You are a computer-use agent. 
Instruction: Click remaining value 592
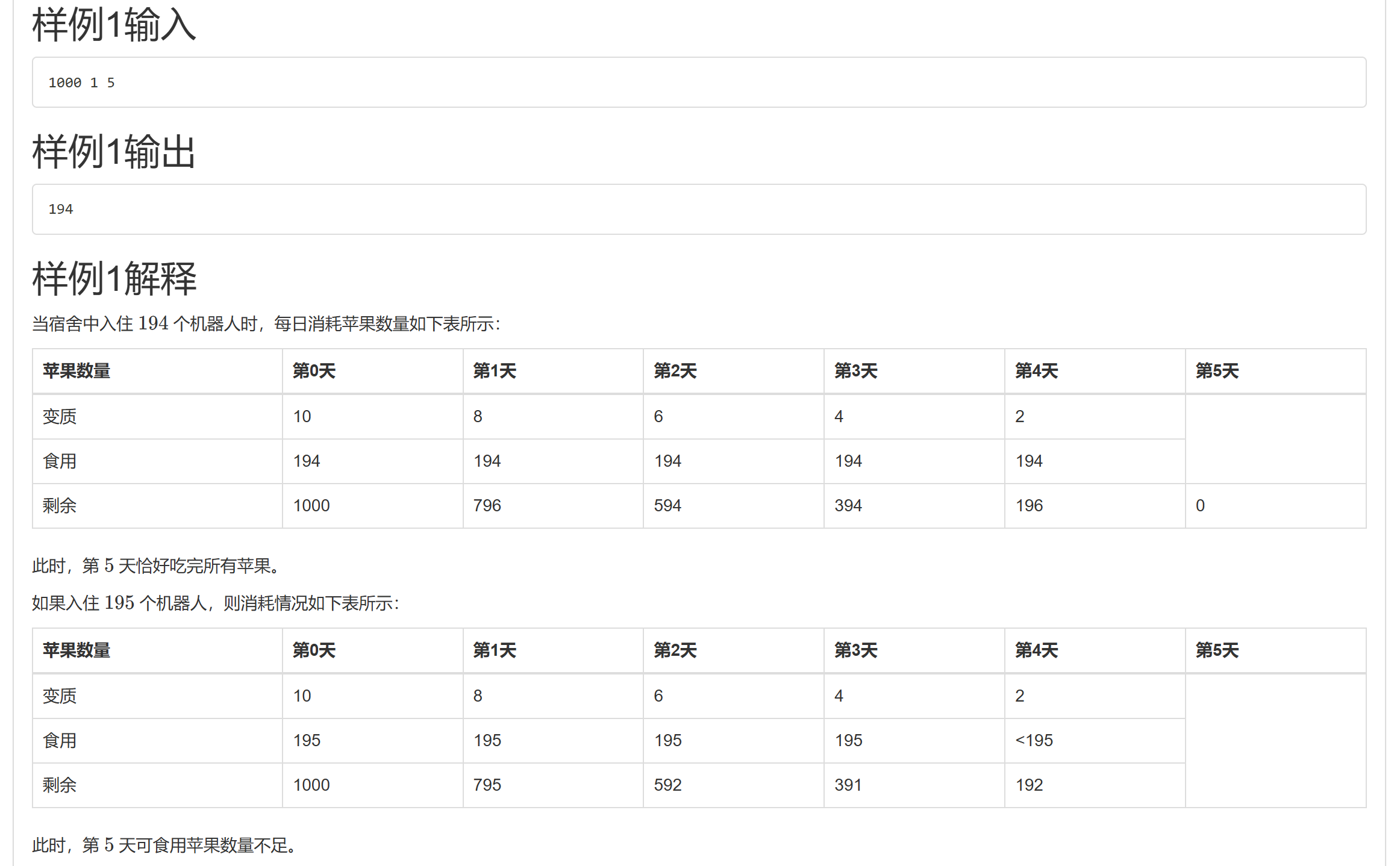pyautogui.click(x=667, y=785)
